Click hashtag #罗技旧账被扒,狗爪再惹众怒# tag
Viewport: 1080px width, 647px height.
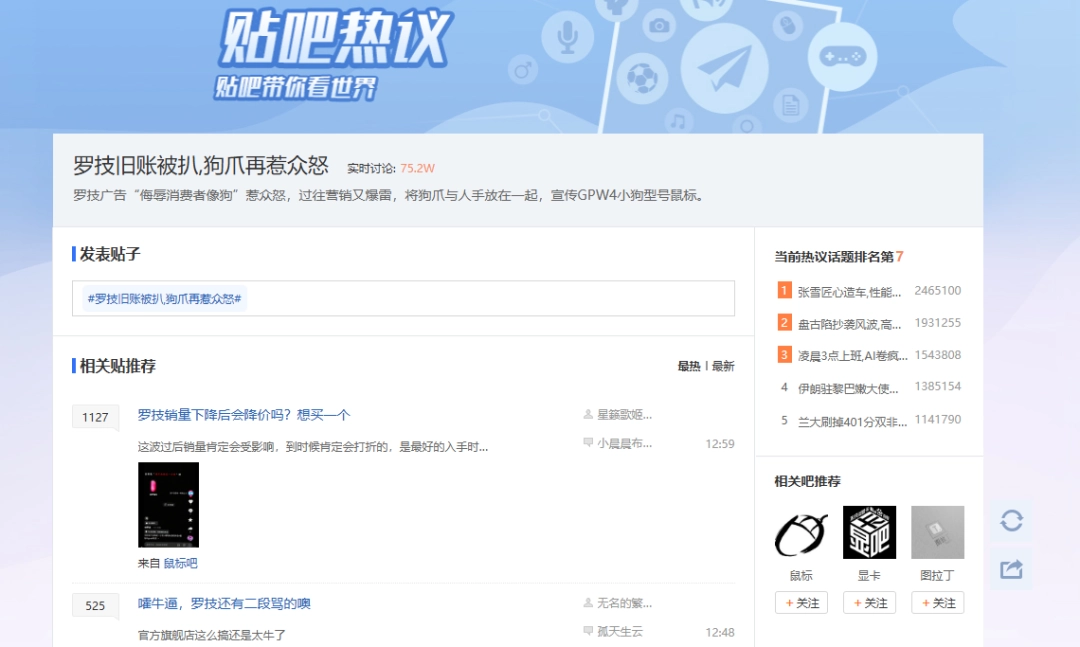tap(165, 299)
